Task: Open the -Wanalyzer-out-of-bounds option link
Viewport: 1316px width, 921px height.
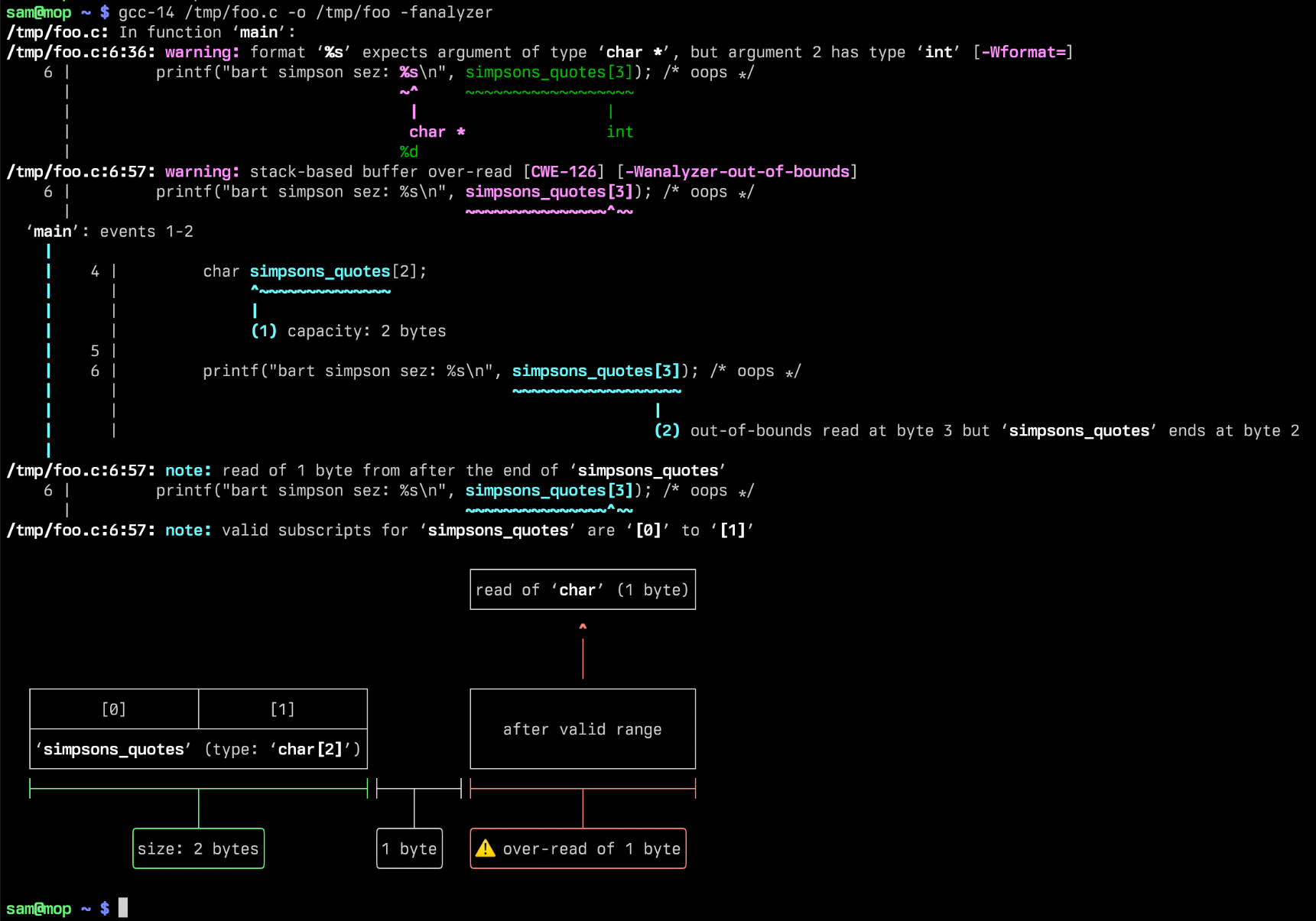Action: tap(737, 172)
